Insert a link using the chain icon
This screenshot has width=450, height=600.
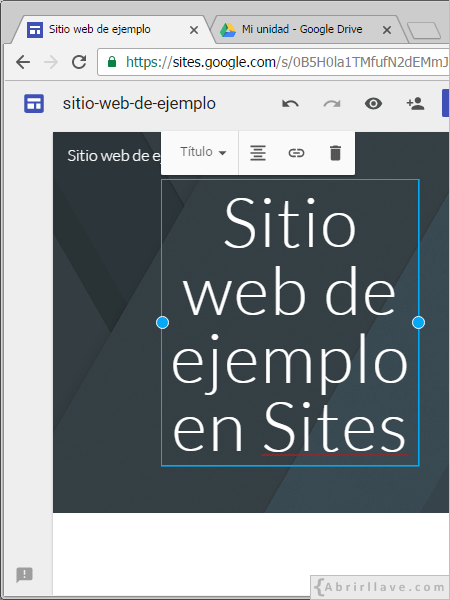296,153
